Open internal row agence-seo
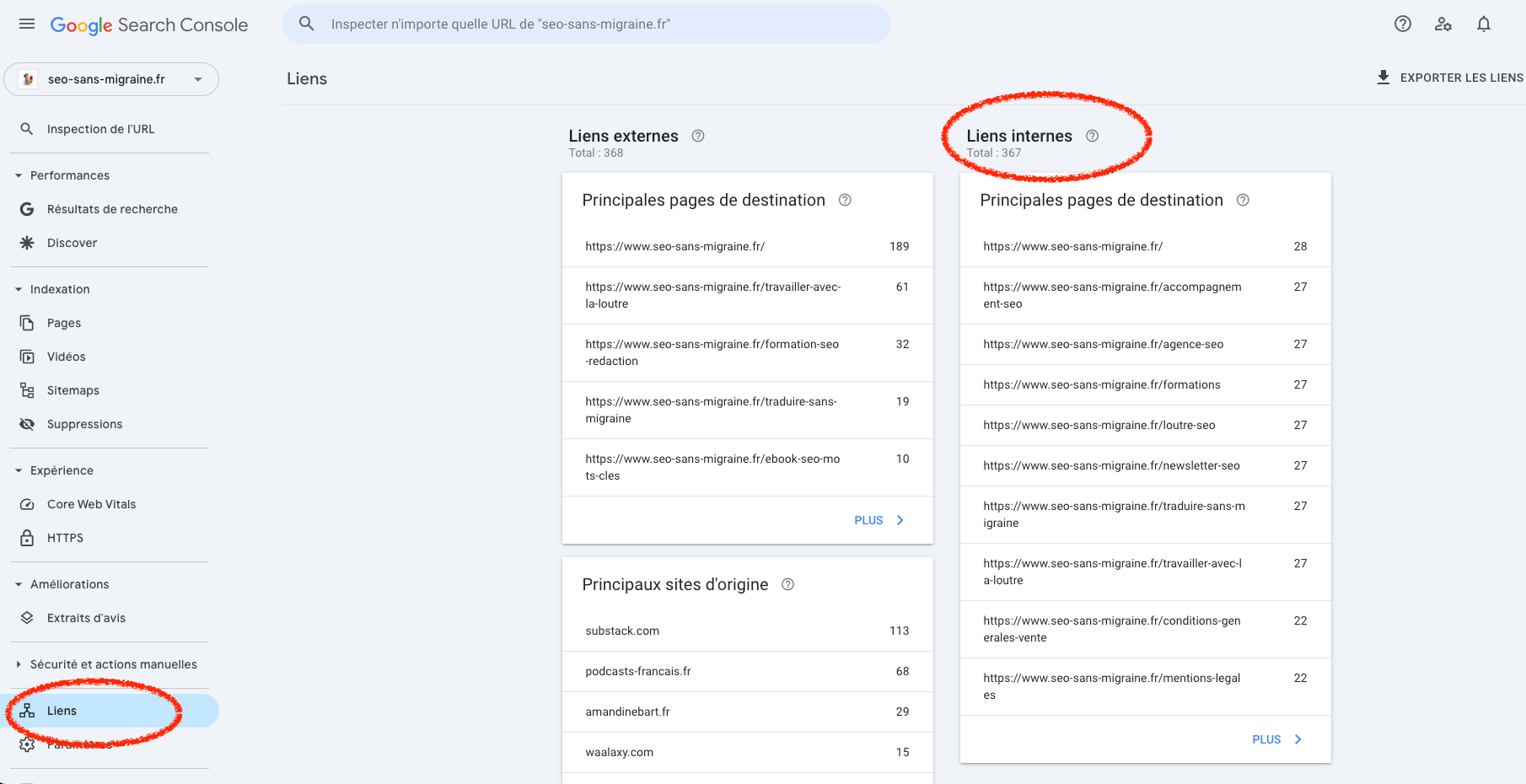 [1146, 344]
